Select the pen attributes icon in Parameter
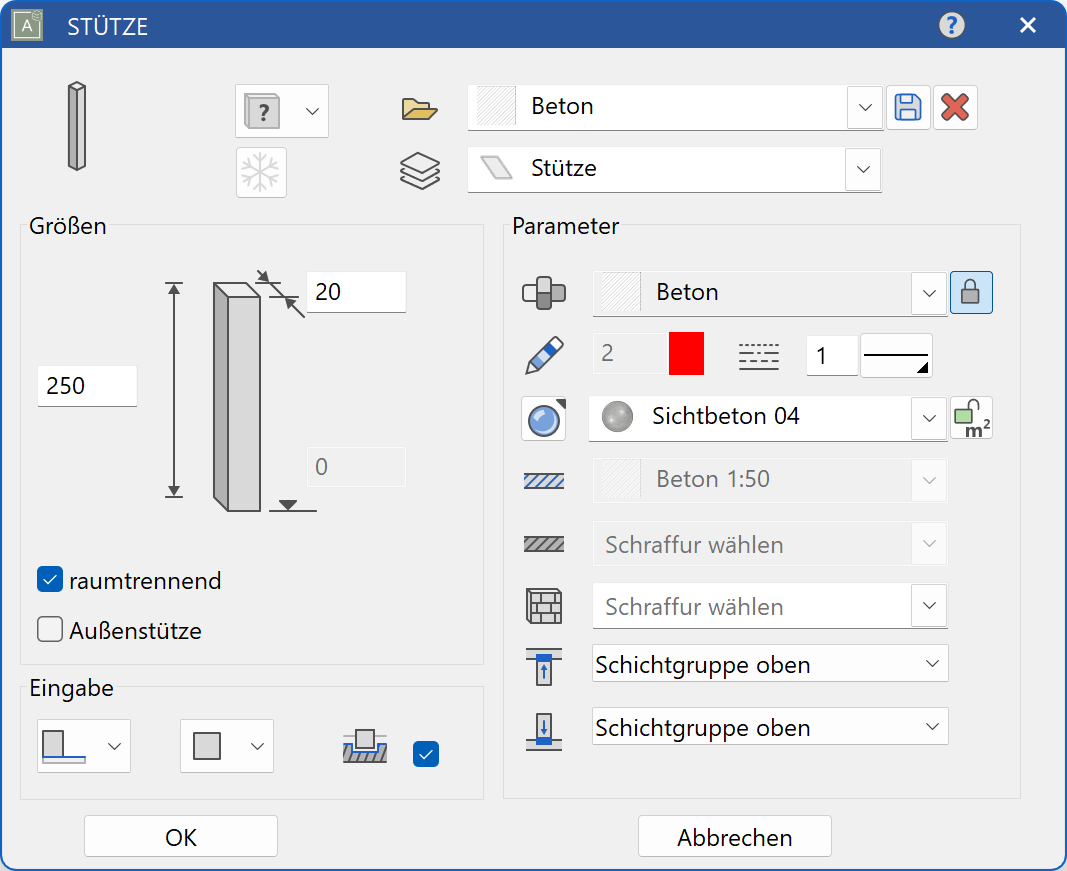Screen dimensions: 1067x871 (x=543, y=355)
